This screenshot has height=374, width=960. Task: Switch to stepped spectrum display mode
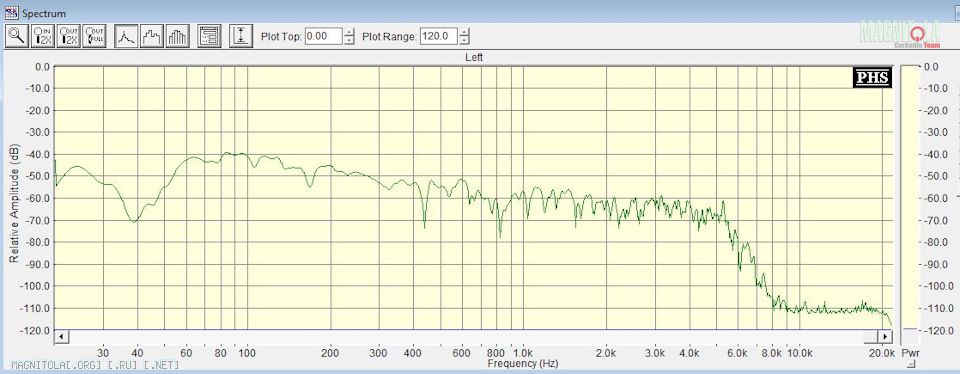[x=152, y=36]
